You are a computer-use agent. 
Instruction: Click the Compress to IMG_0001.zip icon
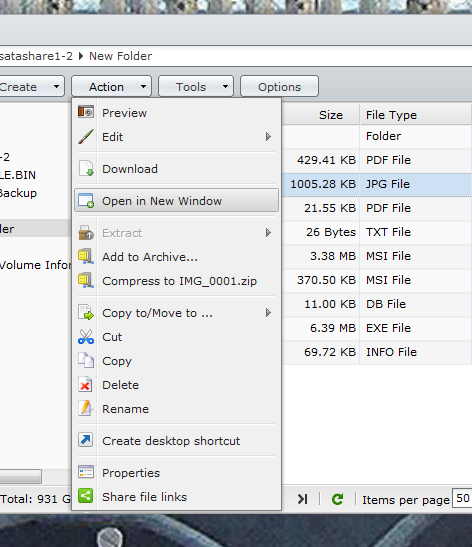pyautogui.click(x=86, y=280)
